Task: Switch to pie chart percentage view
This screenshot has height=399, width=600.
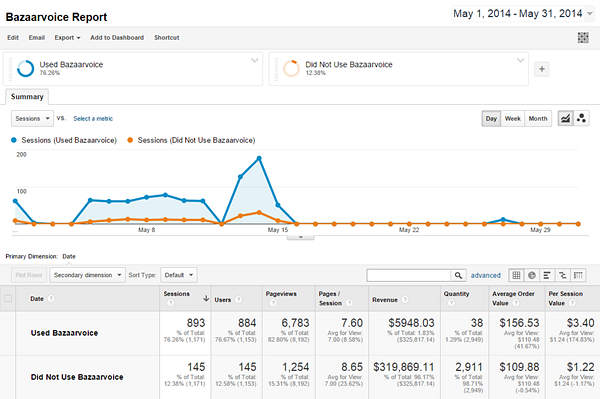Action: 532,275
